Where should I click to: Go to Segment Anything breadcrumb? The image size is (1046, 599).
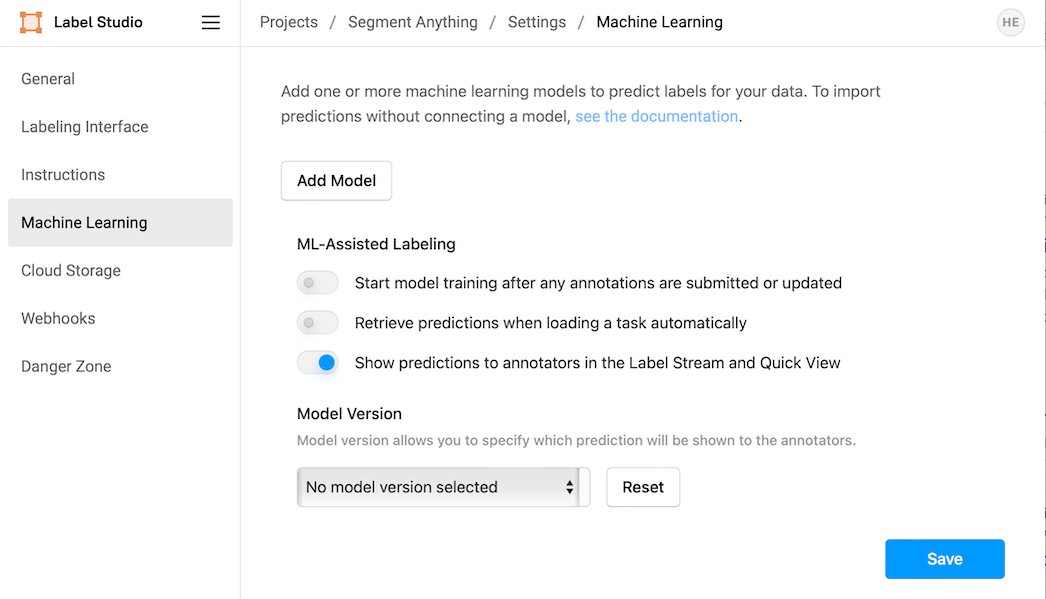point(413,22)
